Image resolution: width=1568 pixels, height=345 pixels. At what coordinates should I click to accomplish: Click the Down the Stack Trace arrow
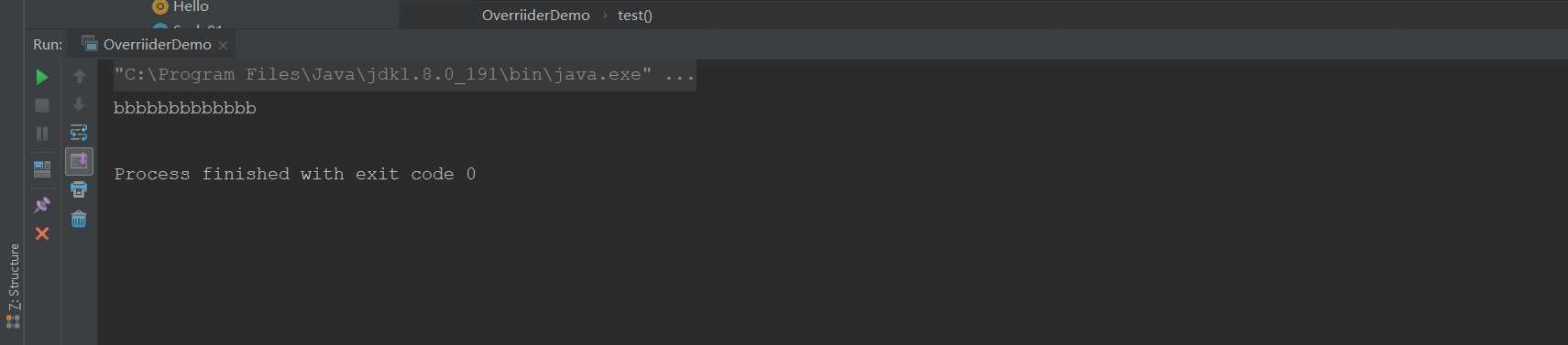pyautogui.click(x=79, y=105)
